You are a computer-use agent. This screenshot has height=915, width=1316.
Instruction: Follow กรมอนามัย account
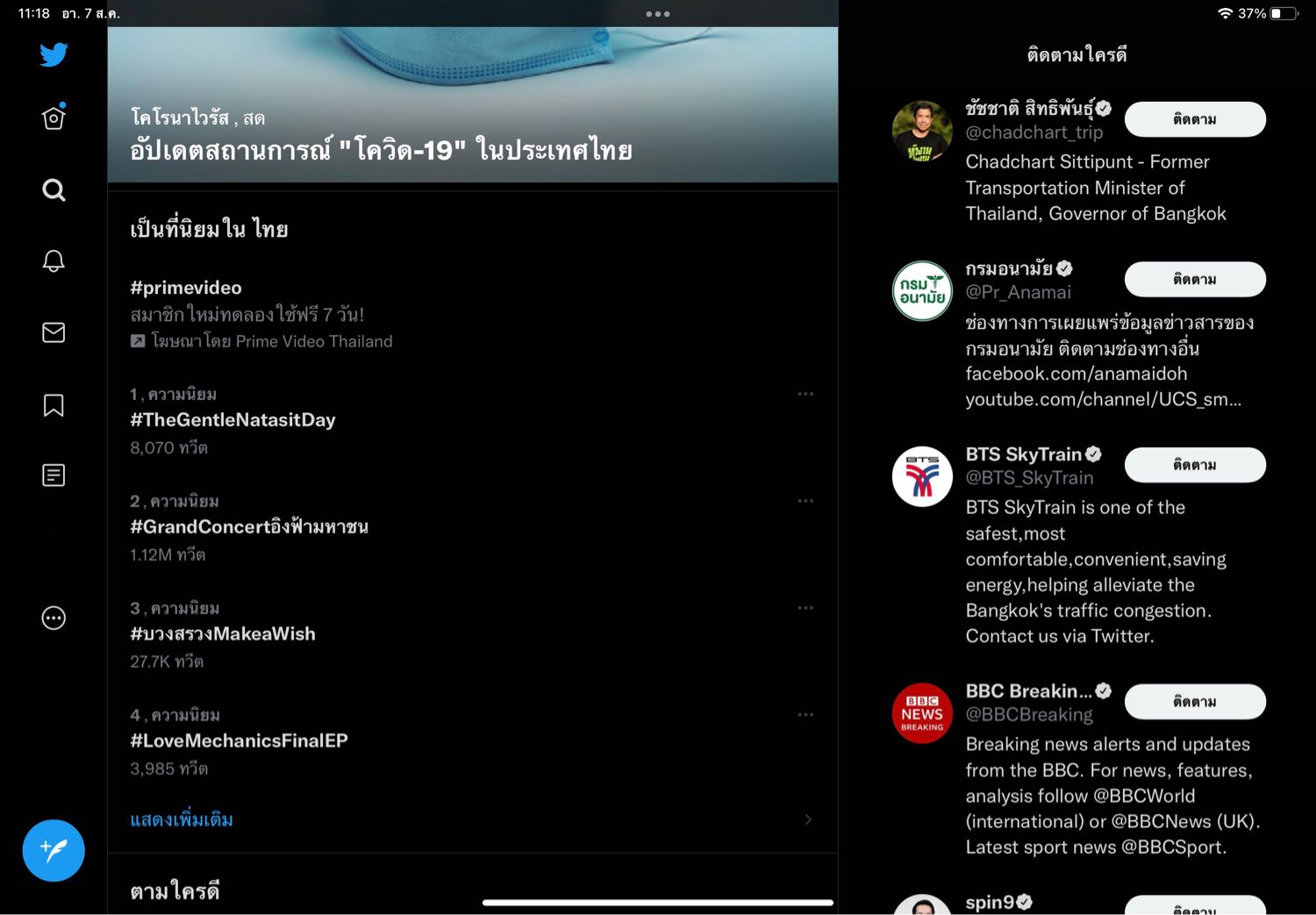1195,279
